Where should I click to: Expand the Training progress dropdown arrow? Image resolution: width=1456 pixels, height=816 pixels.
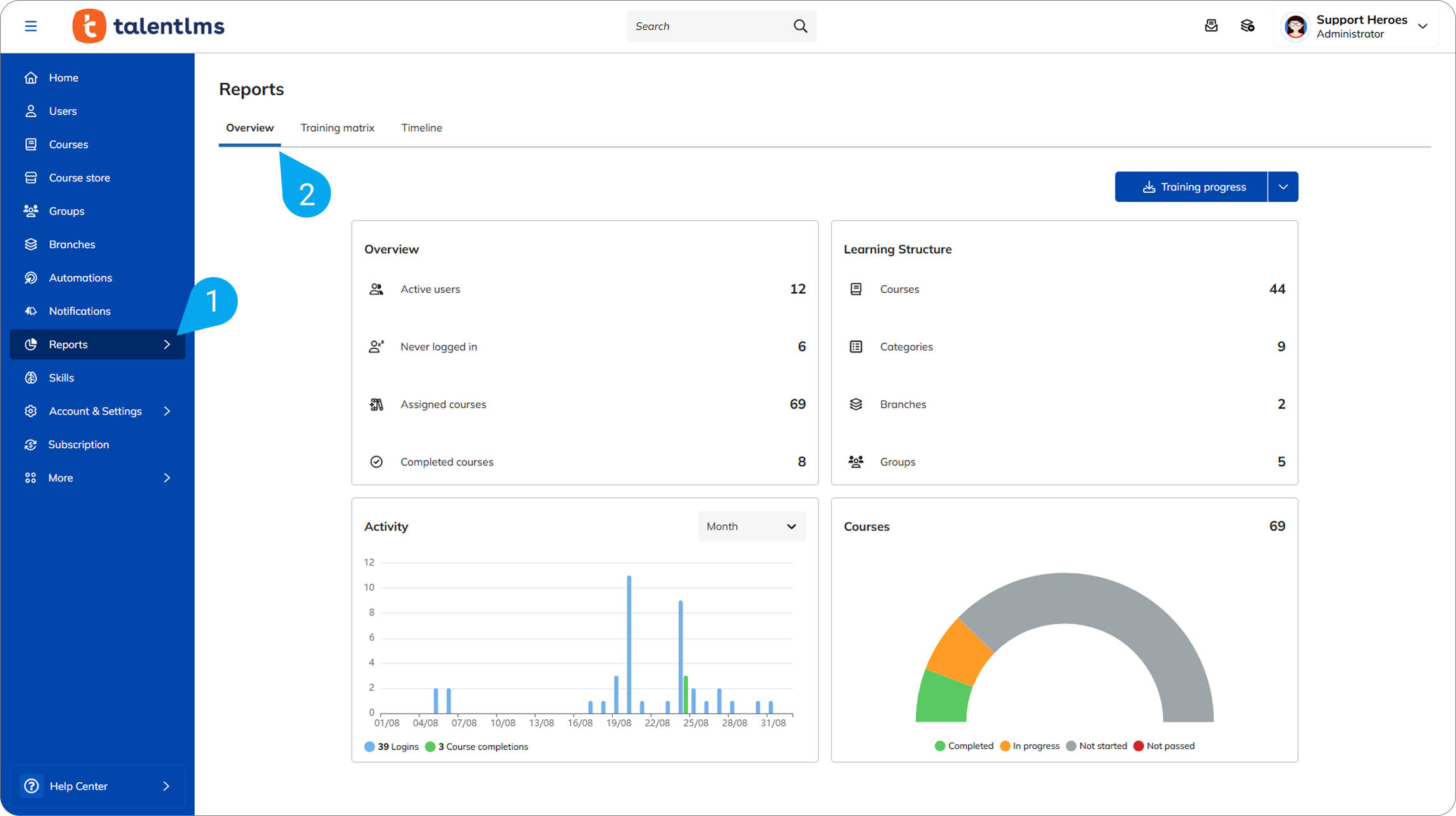click(x=1283, y=187)
